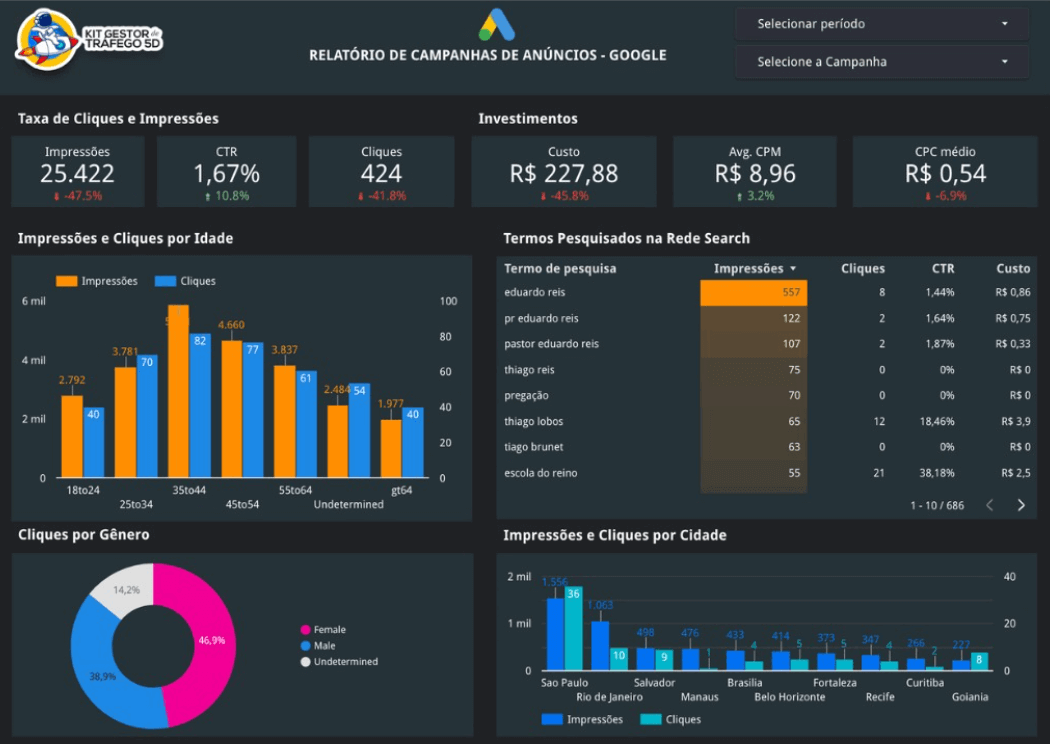Viewport: 1050px width, 744px height.
Task: Click the teal Cliques legend icon in city chart
Action: (650, 719)
